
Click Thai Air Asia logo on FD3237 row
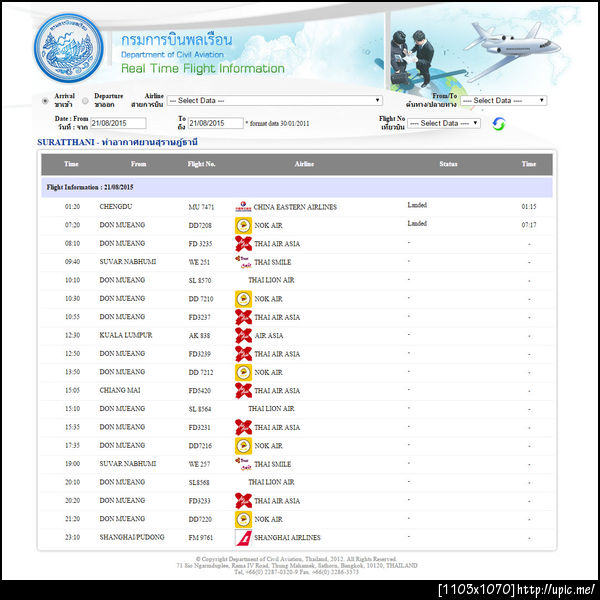point(243,317)
